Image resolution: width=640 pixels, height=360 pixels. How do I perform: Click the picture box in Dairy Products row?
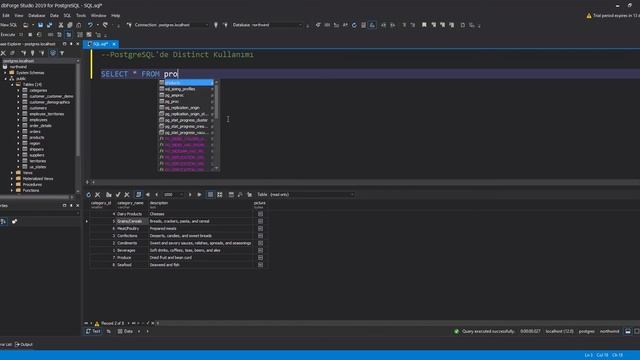260,214
